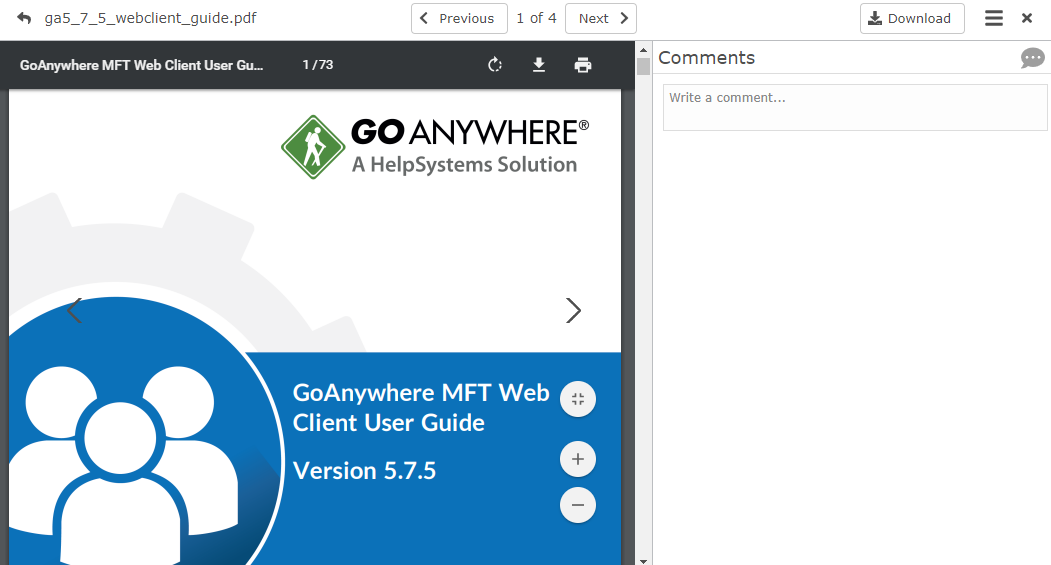1051x565 pixels.
Task: Click the comments speech bubble icon
Action: [x=1032, y=58]
